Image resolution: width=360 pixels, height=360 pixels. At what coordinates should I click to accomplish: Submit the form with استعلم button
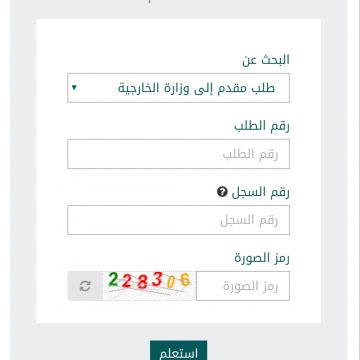coord(178,350)
